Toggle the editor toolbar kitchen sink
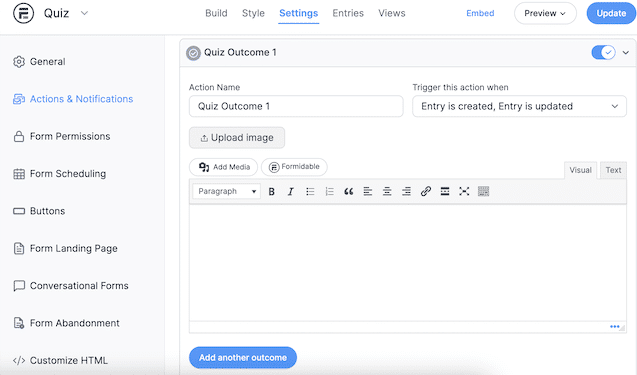 tap(483, 191)
